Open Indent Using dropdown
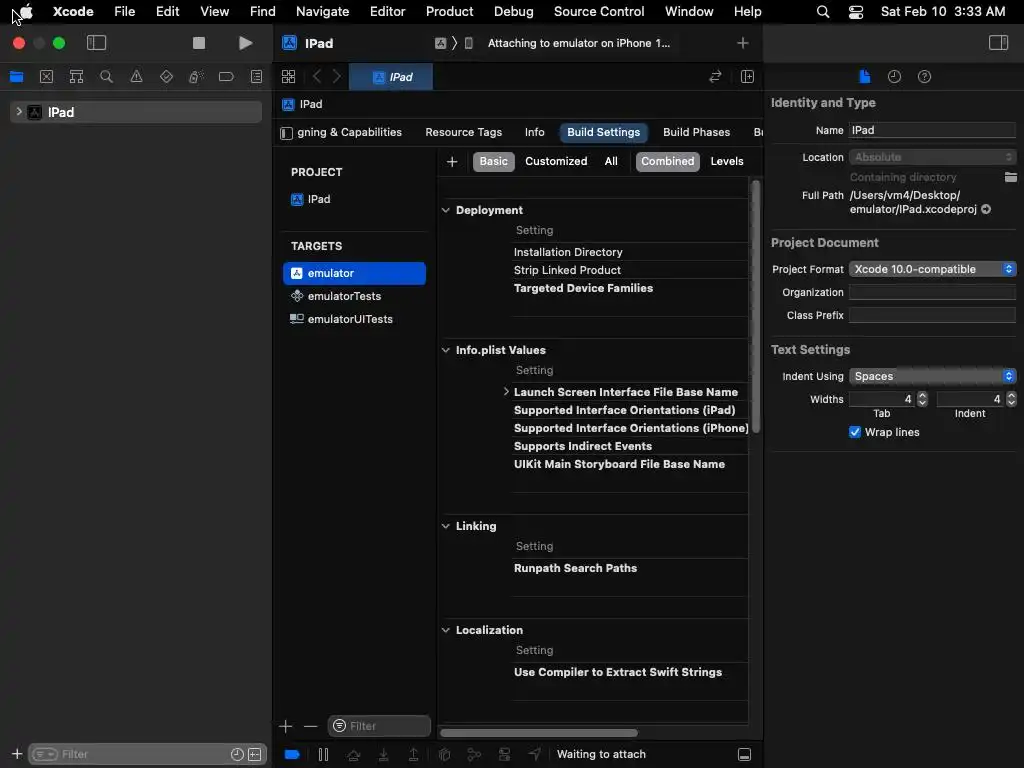The width and height of the screenshot is (1024, 768). pyautogui.click(x=932, y=376)
